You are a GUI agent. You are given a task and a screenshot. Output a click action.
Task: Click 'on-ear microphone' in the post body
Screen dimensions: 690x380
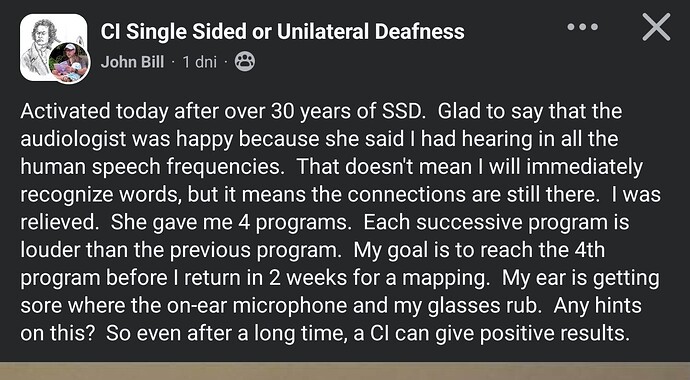tap(257, 305)
